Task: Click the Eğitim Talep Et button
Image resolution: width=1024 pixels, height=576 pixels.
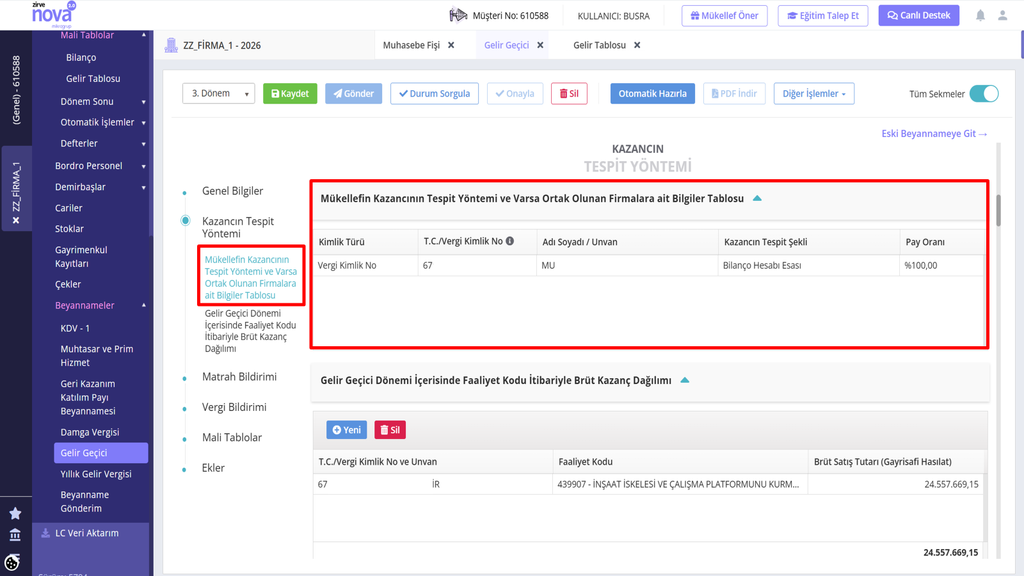Action: click(x=823, y=16)
